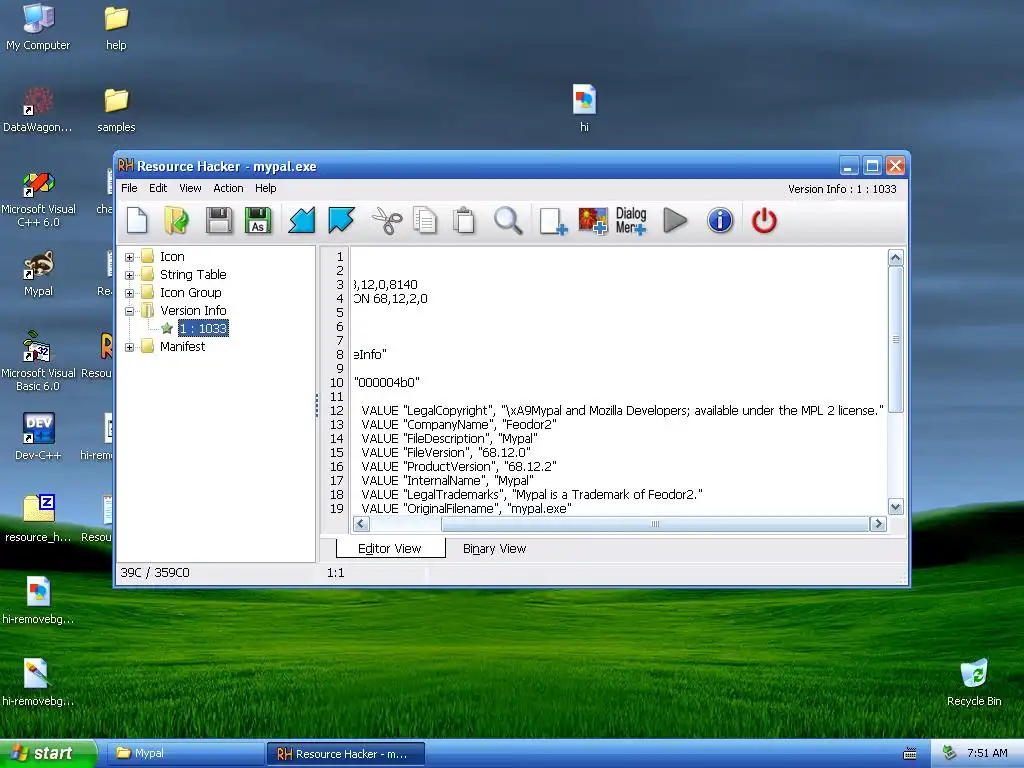
Task: Click the Windows start button
Action: (47, 753)
